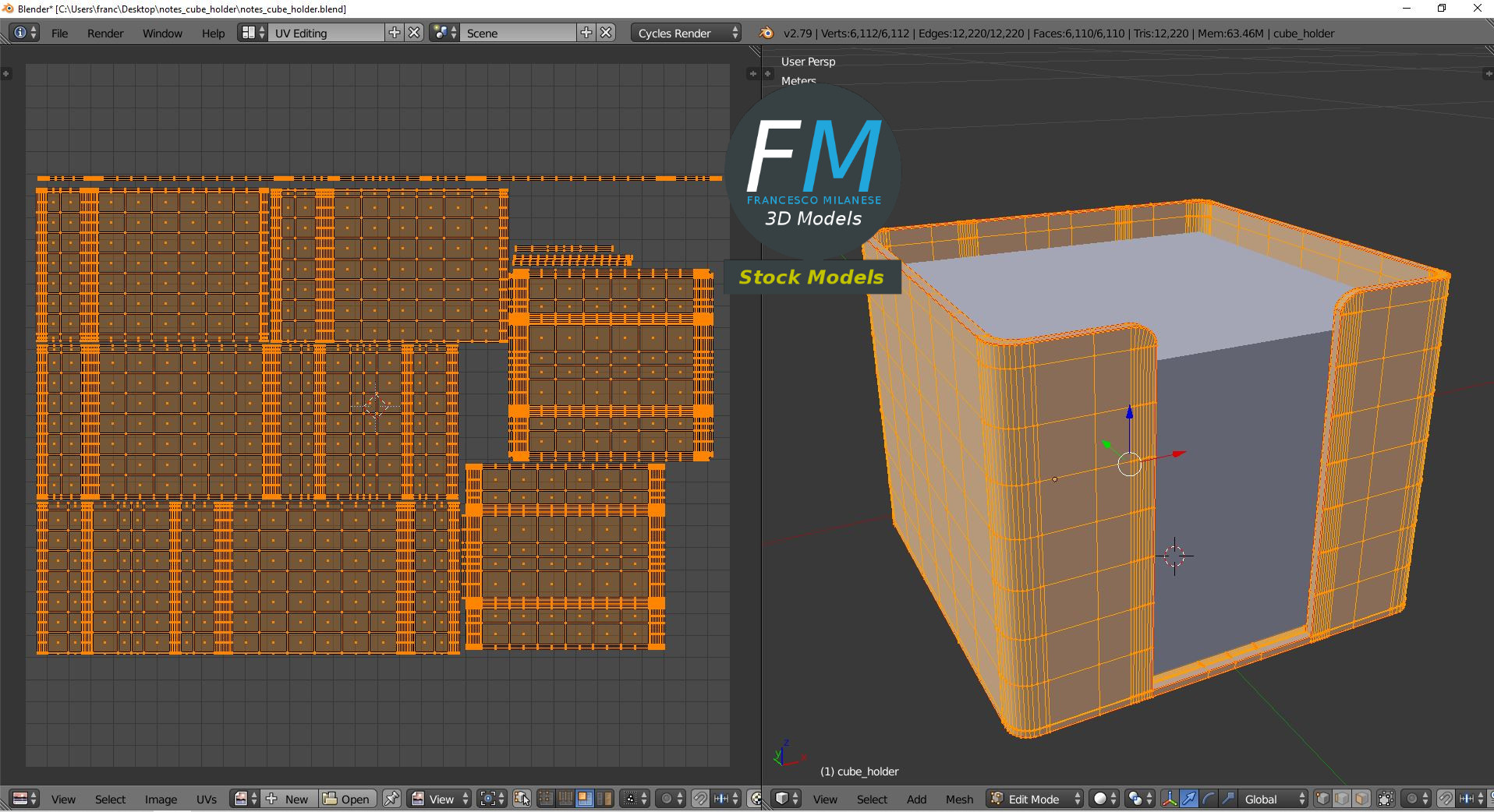
Task: Open the Render menu
Action: tap(105, 34)
